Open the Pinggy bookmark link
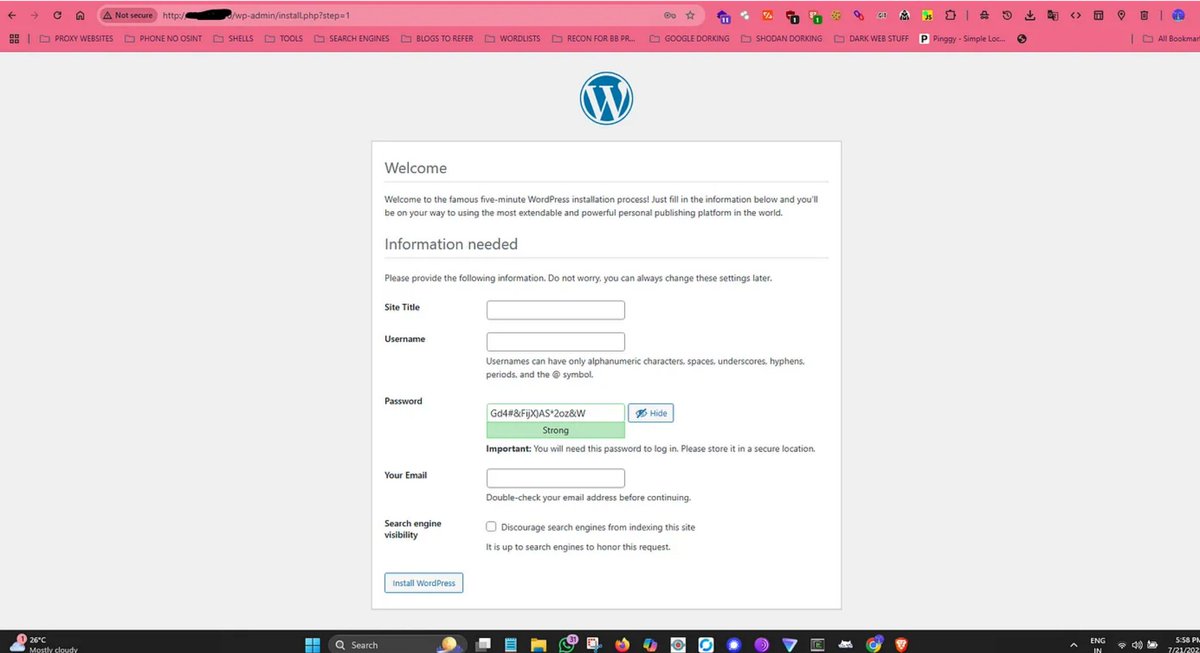Image resolution: width=1200 pixels, height=653 pixels. point(962,39)
